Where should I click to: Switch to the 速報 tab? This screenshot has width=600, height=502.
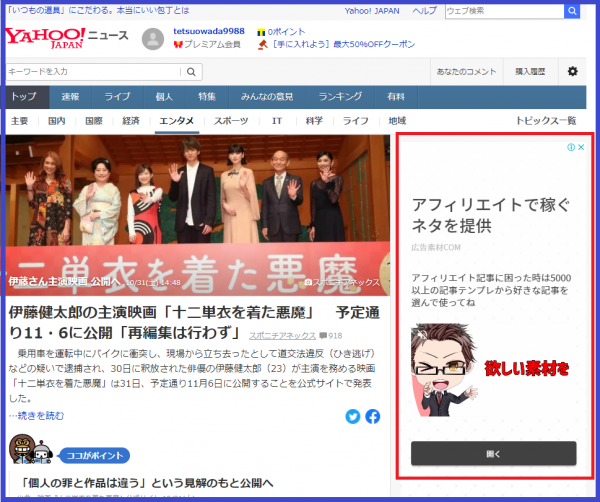coord(70,97)
